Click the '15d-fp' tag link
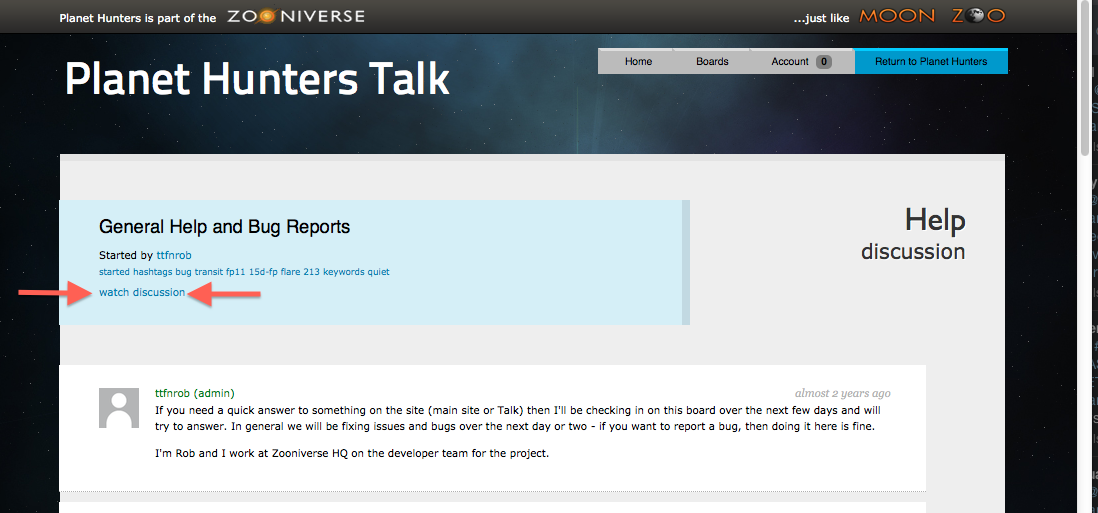 (x=262, y=272)
